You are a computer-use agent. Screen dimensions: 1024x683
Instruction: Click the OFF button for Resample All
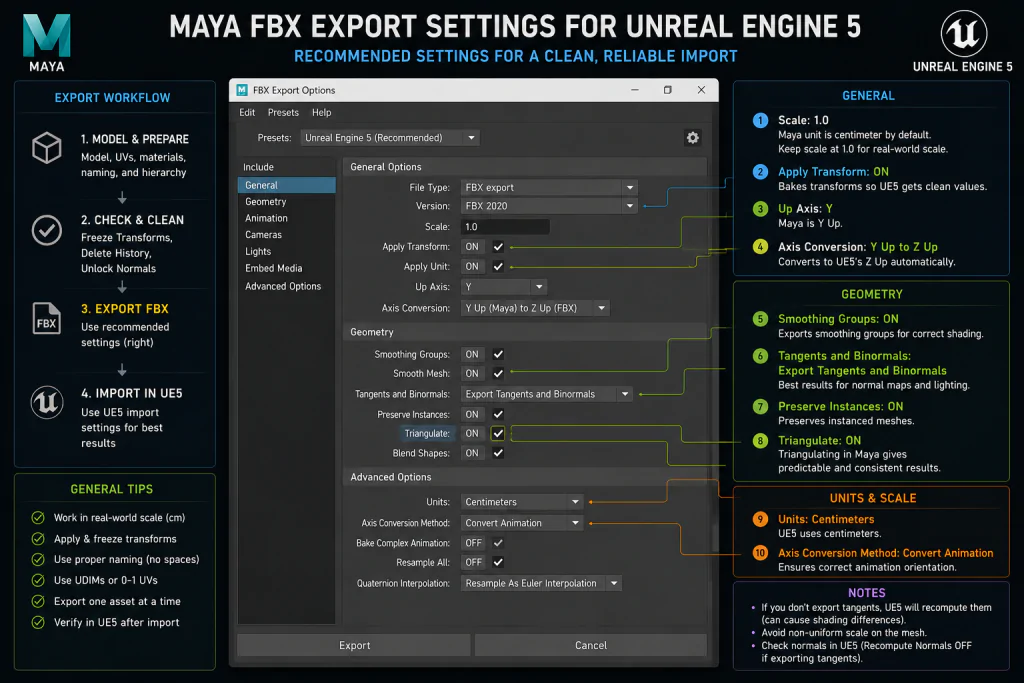pos(473,562)
